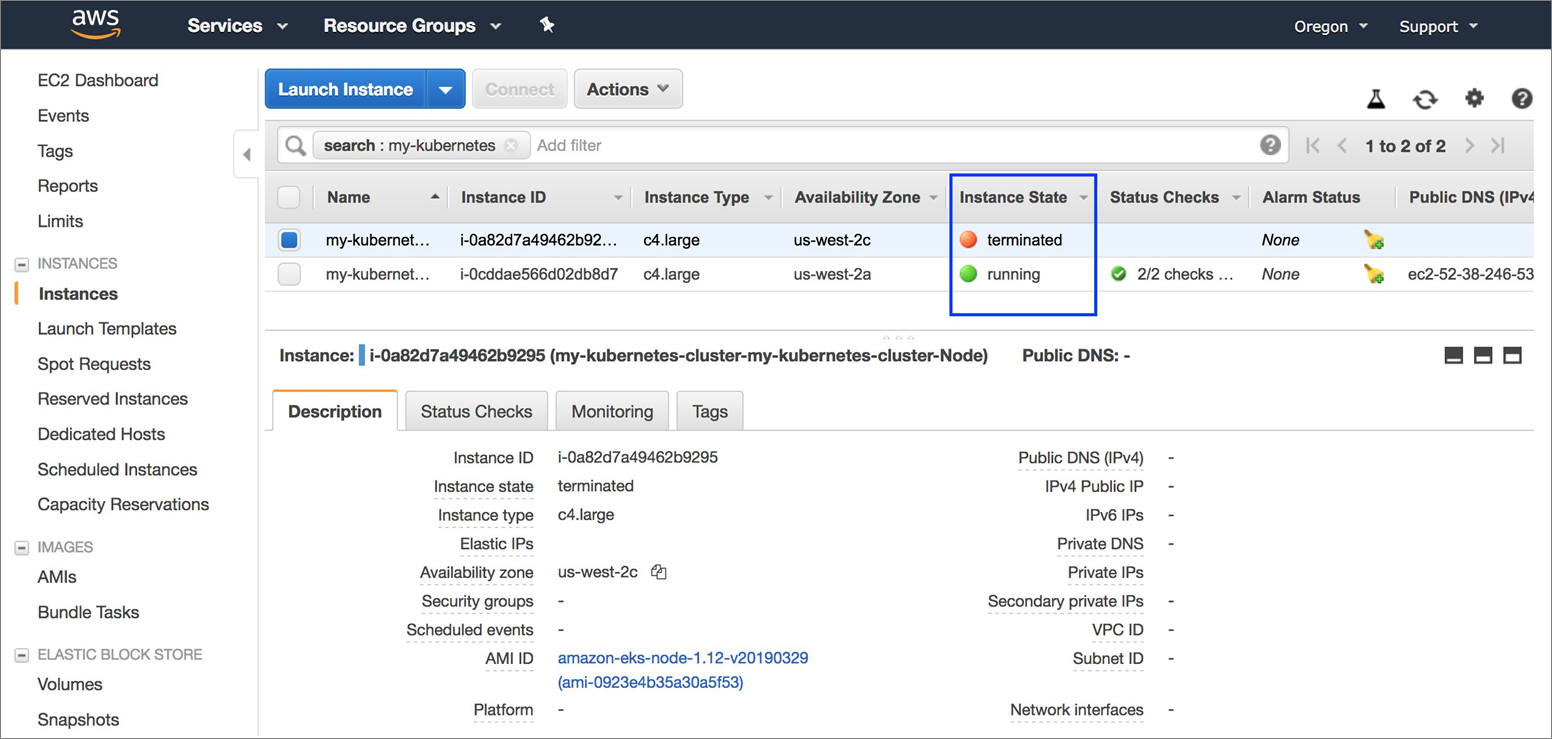The width and height of the screenshot is (1552, 739).
Task: Go to next page of results
Action: [1469, 146]
